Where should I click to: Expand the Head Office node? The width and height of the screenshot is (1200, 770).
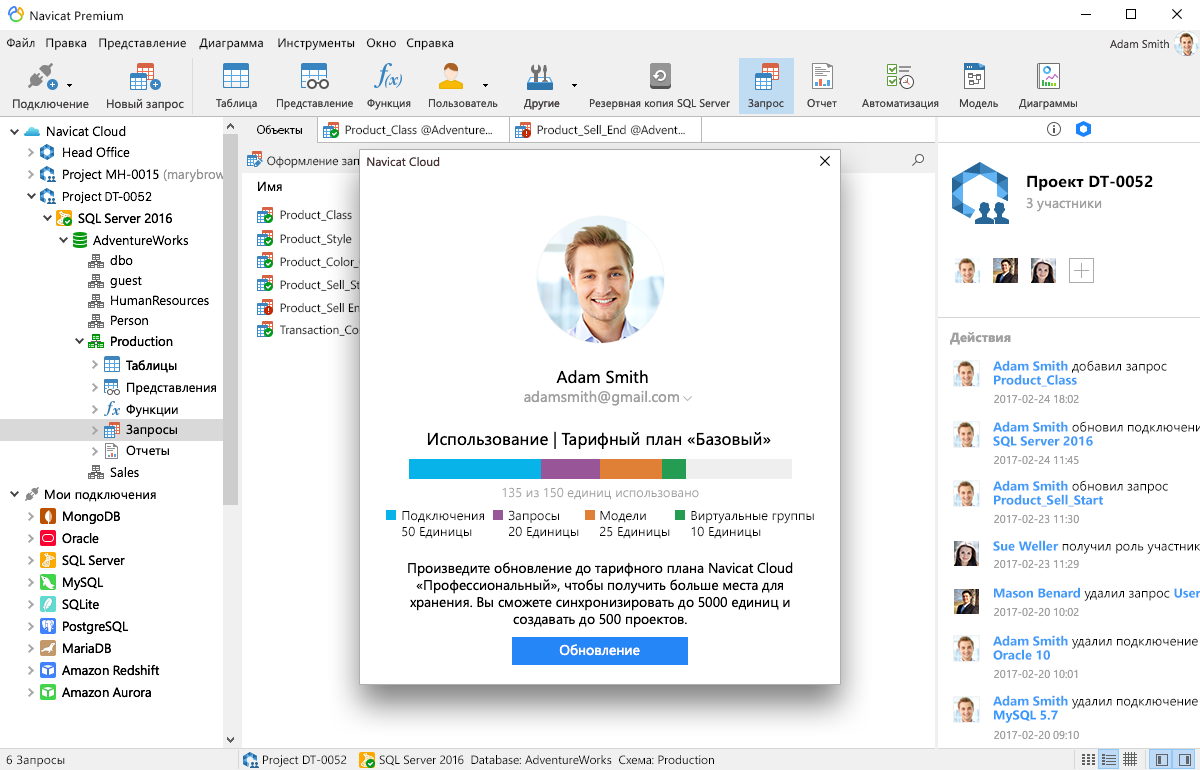[x=30, y=152]
